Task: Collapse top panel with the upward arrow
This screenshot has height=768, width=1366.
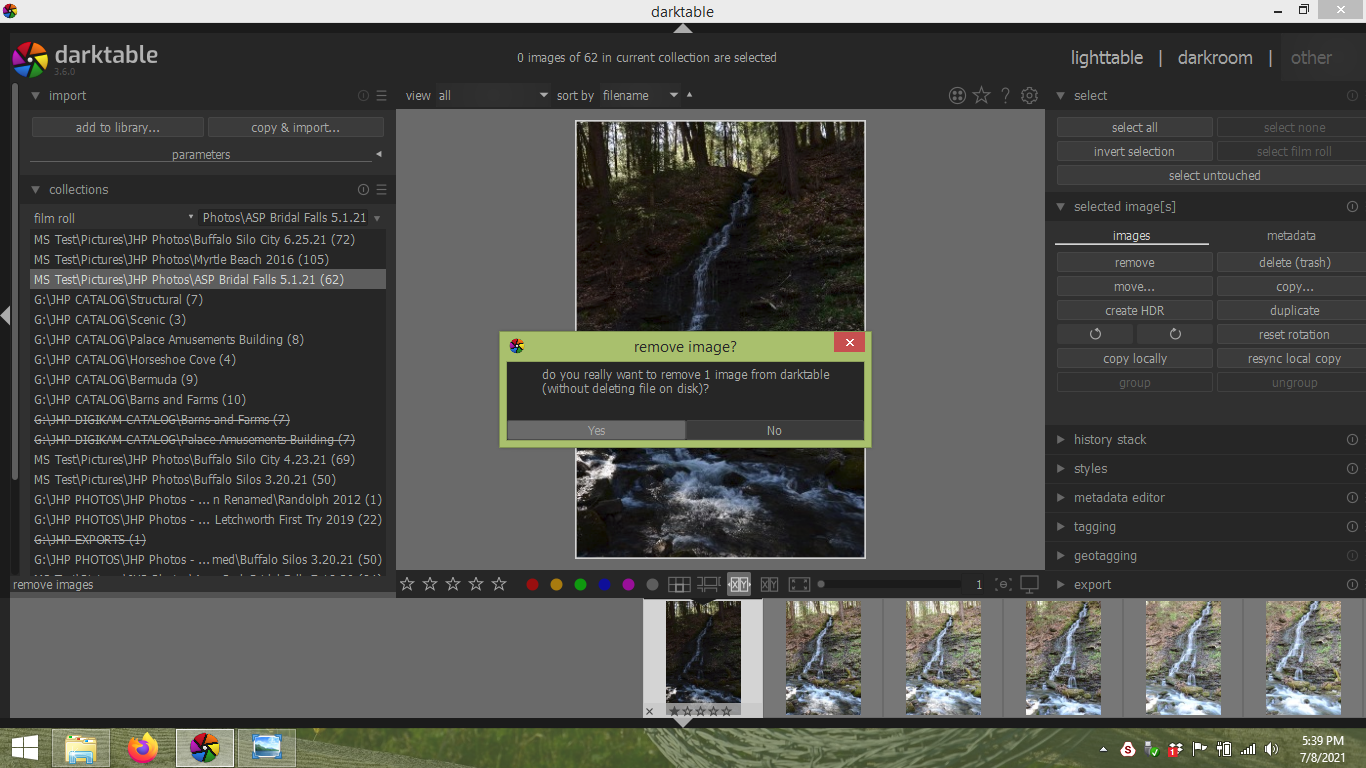Action: click(683, 28)
